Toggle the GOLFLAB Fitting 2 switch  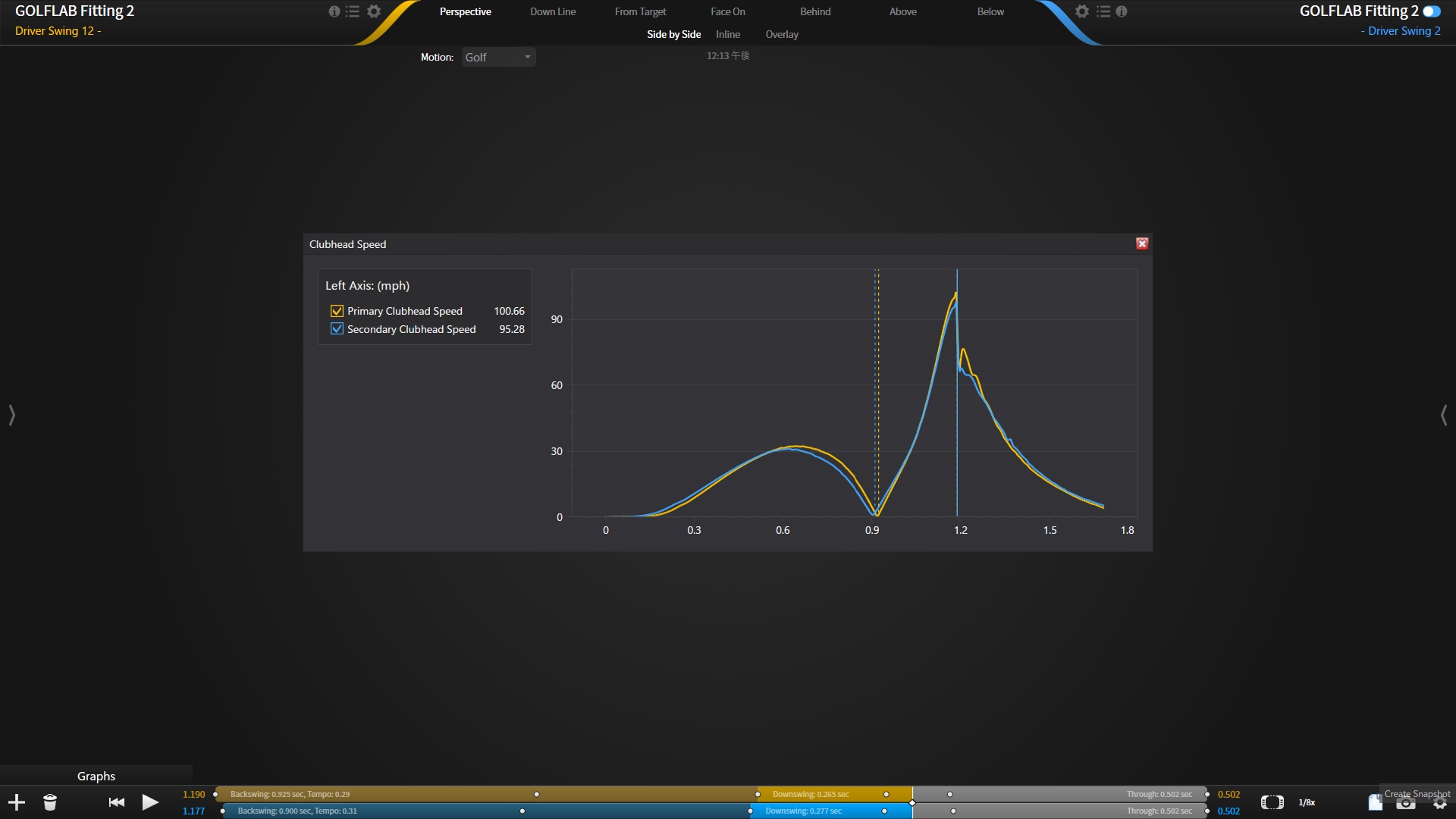pyautogui.click(x=1432, y=11)
